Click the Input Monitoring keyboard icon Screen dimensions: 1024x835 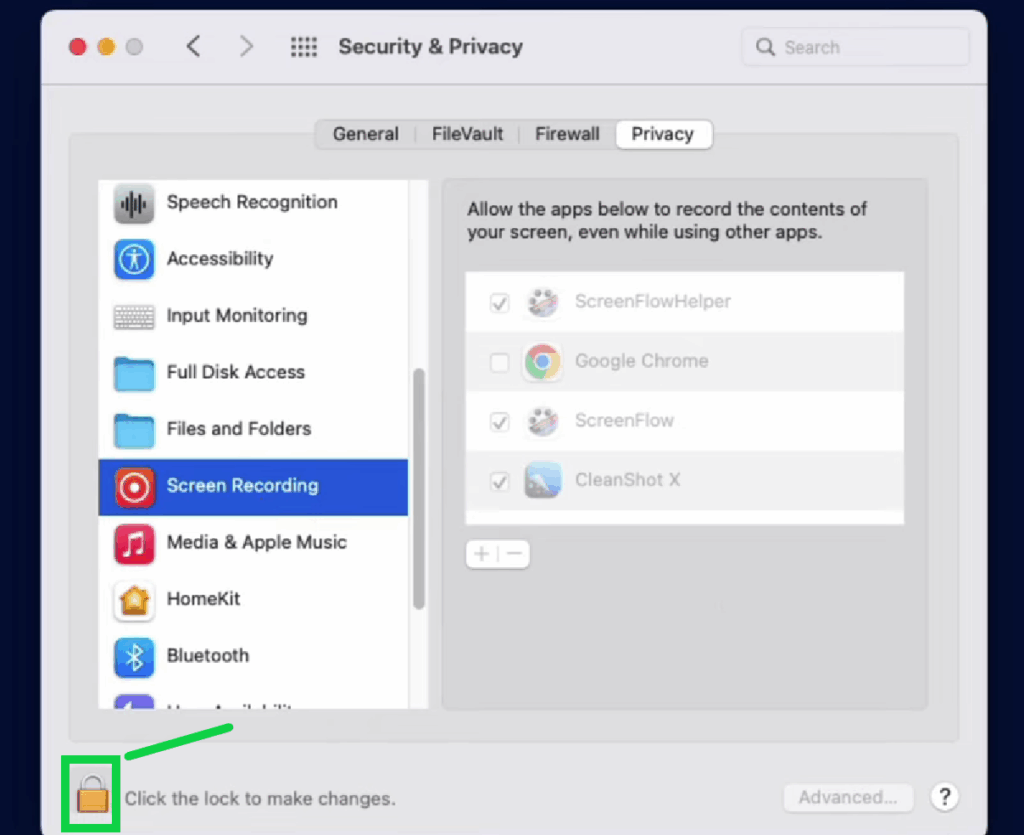tap(133, 316)
